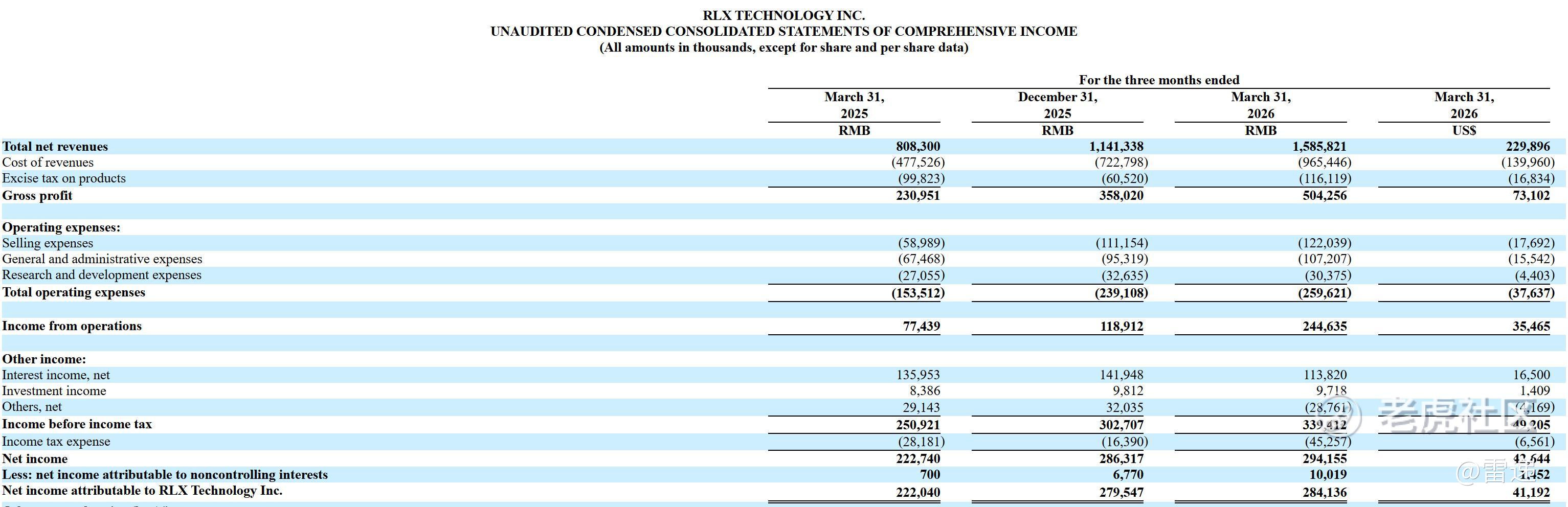Click the Total operating expenses label
Viewport: 1568px width, 507px height.
point(74,292)
